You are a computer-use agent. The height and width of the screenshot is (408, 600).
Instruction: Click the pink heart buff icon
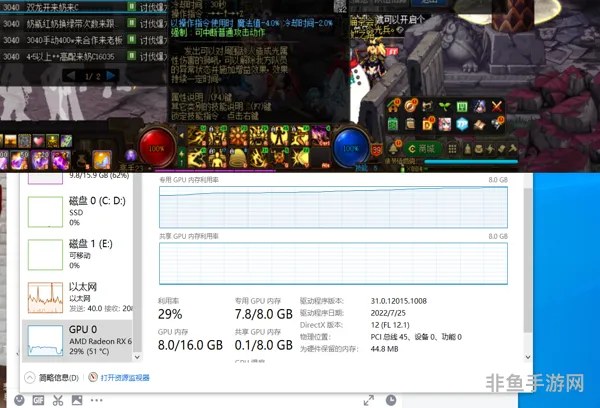(38, 141)
